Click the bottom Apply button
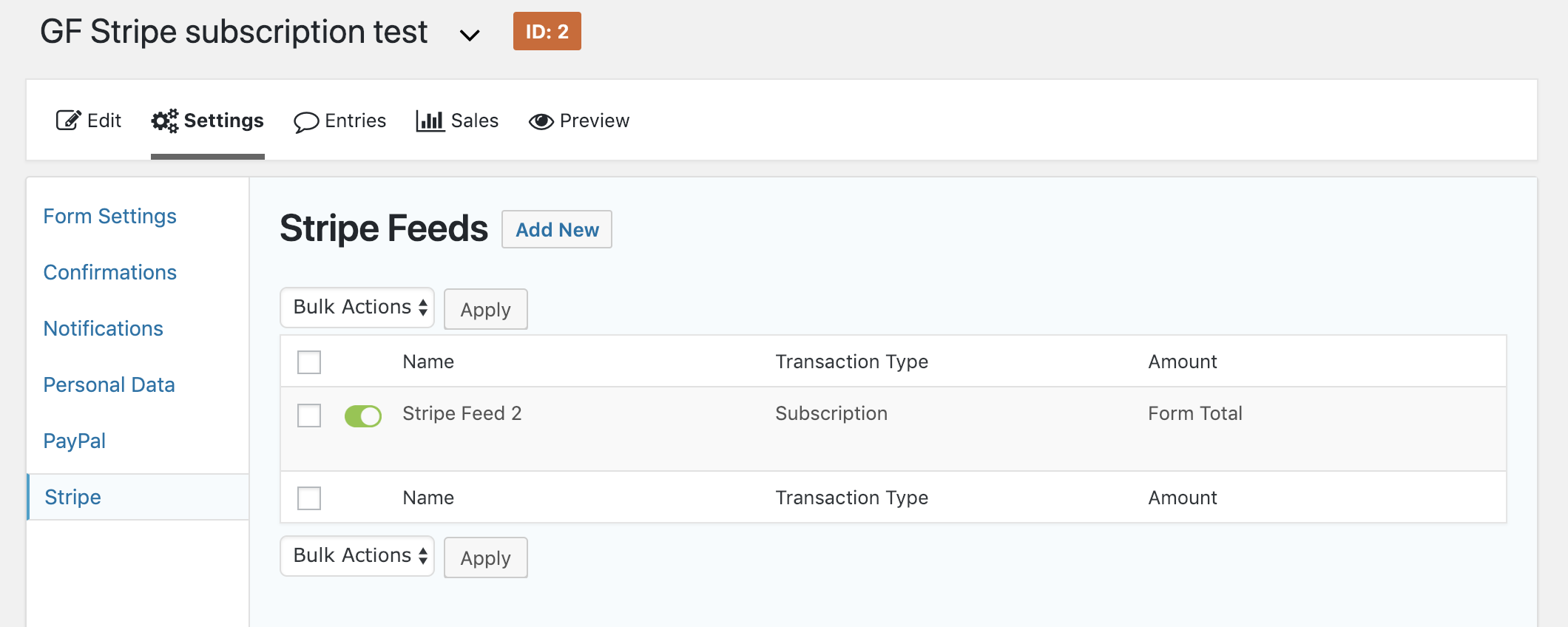Viewport: 1568px width, 627px height. point(486,557)
